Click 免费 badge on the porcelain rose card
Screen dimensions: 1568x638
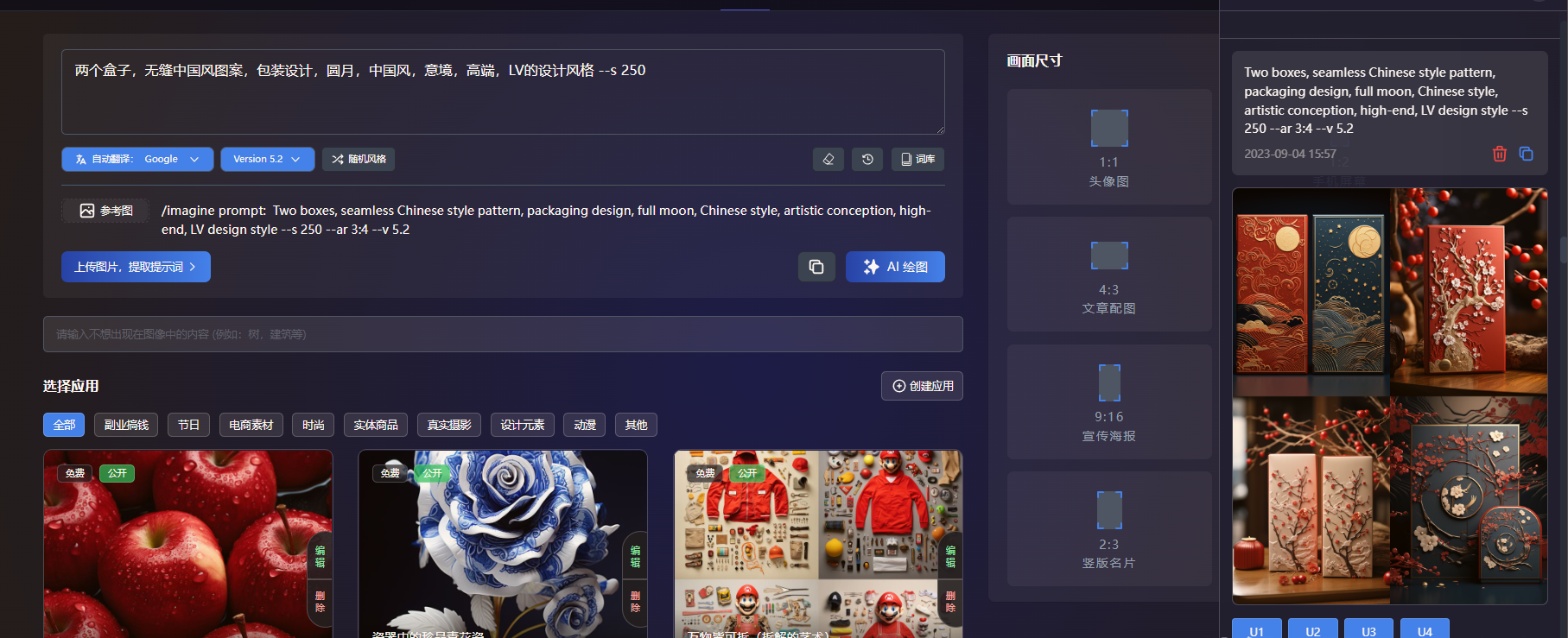[x=390, y=473]
